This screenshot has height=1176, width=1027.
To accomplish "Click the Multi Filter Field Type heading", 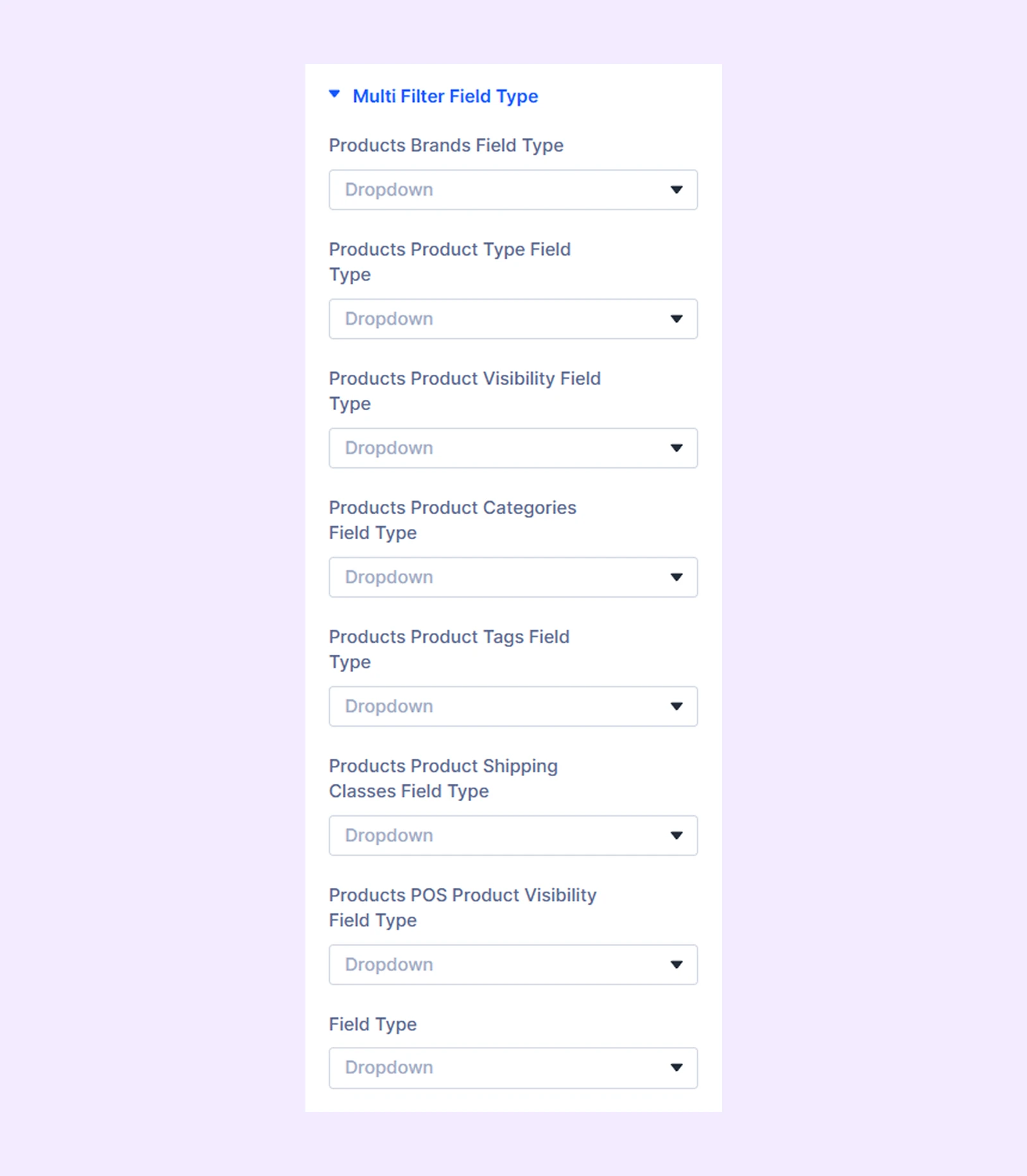I will pos(445,96).
